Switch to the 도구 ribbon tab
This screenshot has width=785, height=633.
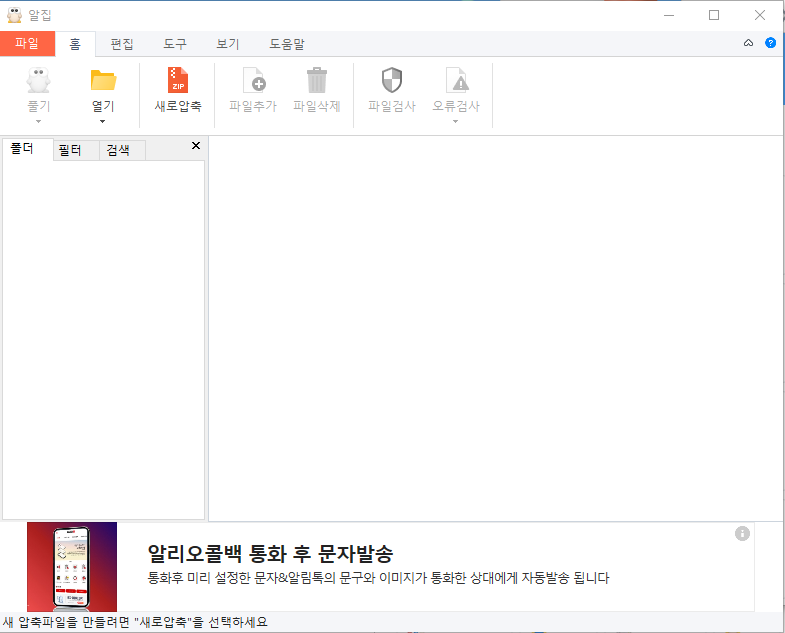(175, 44)
